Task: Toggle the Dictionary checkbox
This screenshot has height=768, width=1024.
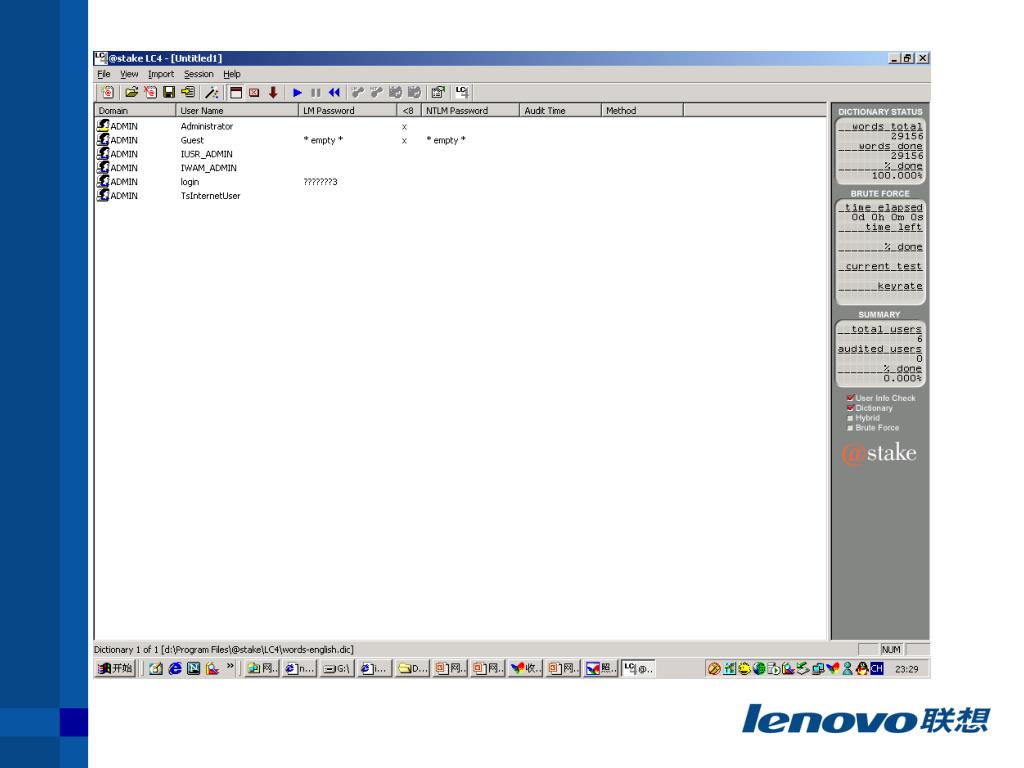Action: pyautogui.click(x=850, y=408)
